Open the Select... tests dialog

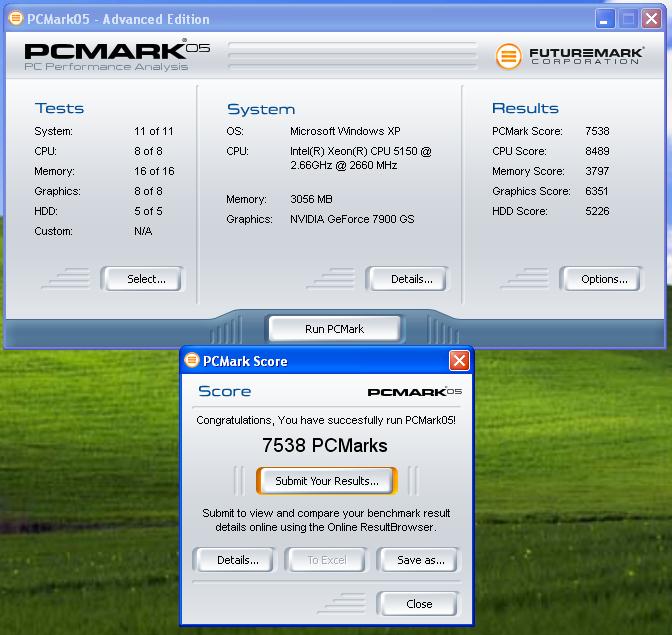[142, 279]
